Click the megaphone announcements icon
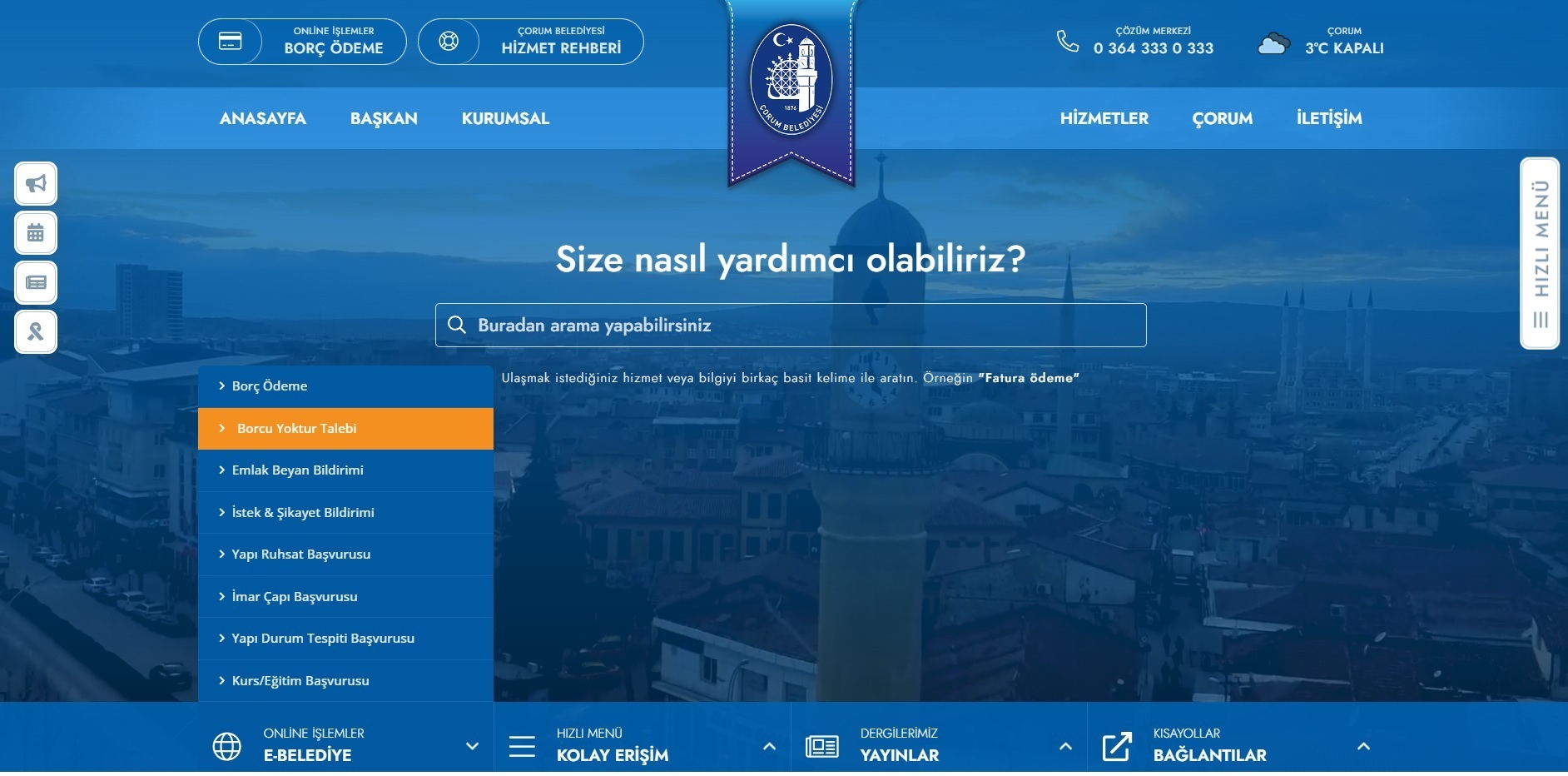 click(x=36, y=184)
